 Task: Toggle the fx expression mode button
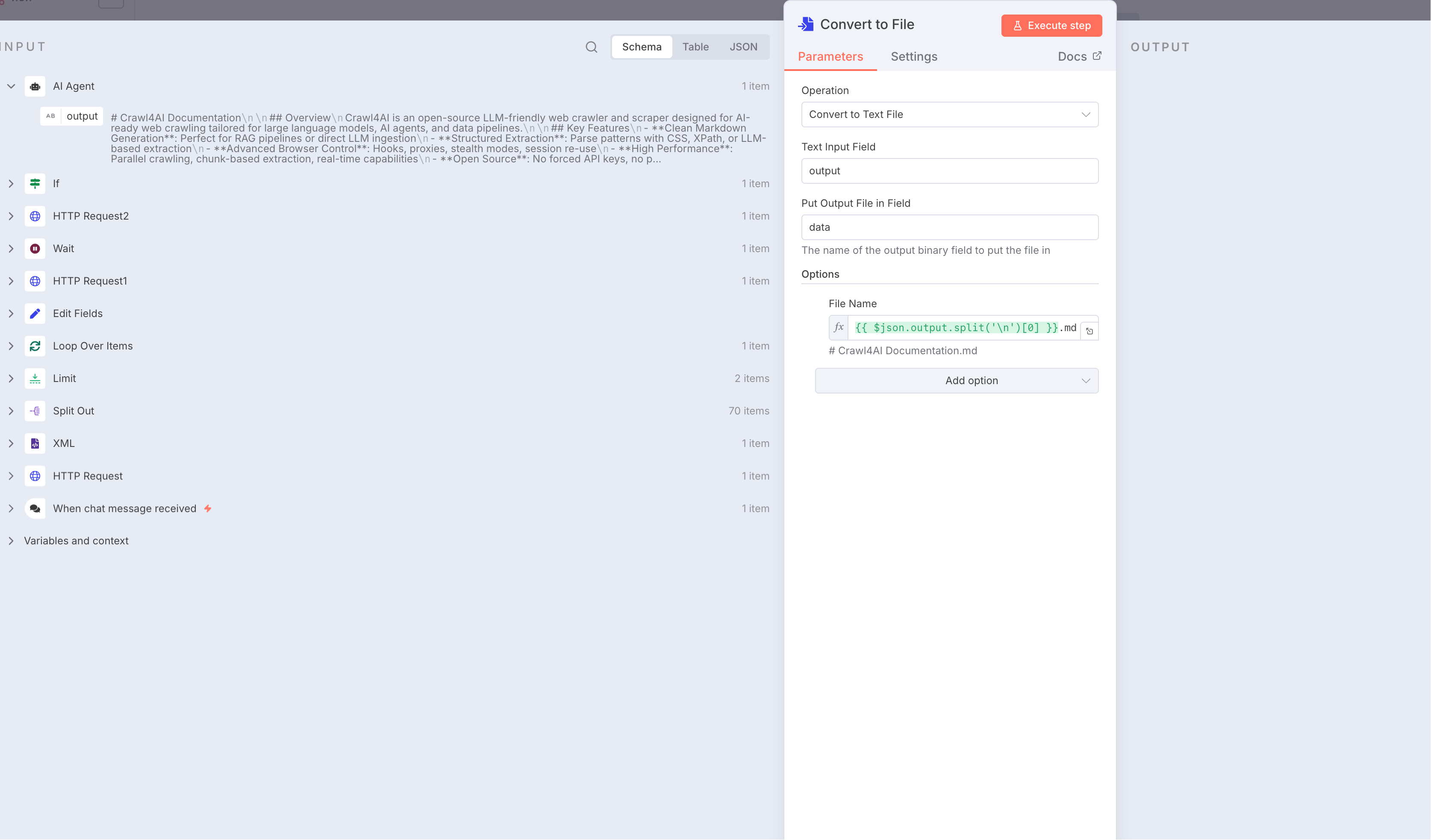tap(838, 327)
